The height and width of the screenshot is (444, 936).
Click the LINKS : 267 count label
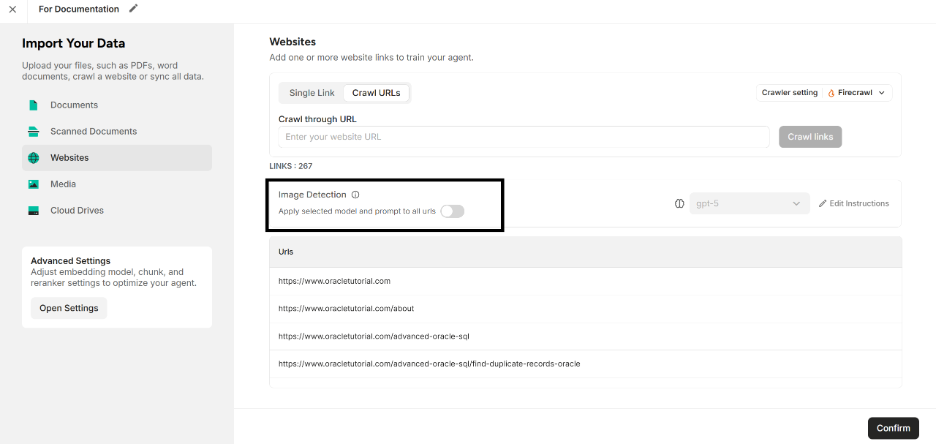point(291,166)
